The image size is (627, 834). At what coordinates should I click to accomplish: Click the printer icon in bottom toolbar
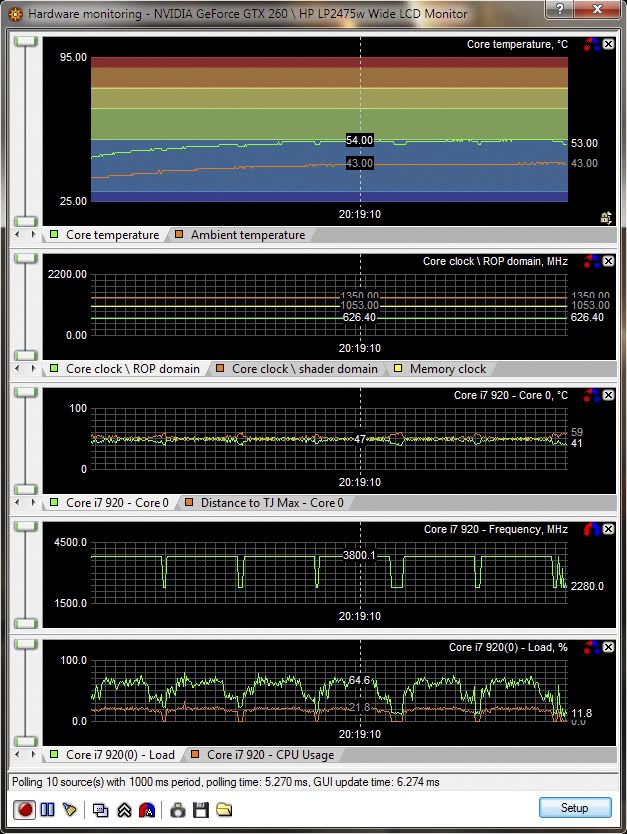point(177,808)
